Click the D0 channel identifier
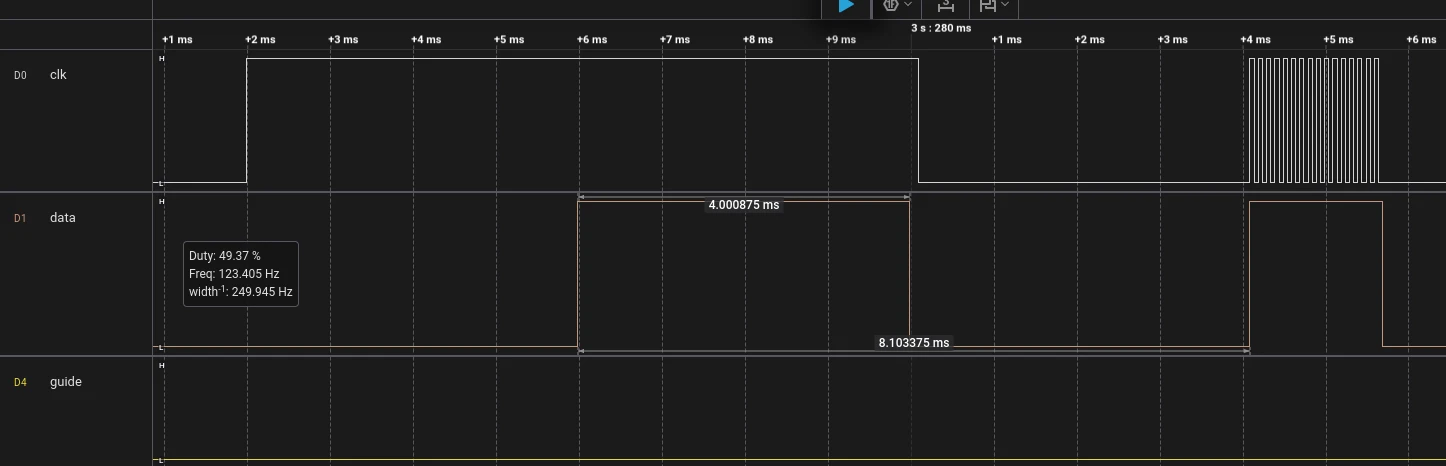Screen dimensions: 1446x466 coord(20,76)
